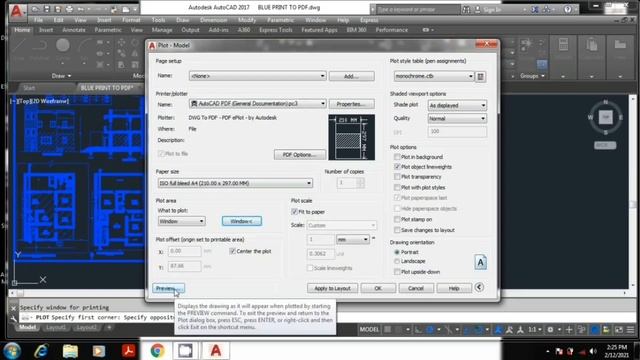Image resolution: width=640 pixels, height=360 pixels.
Task: Switch to the Home ribbon tab
Action: coord(22,30)
